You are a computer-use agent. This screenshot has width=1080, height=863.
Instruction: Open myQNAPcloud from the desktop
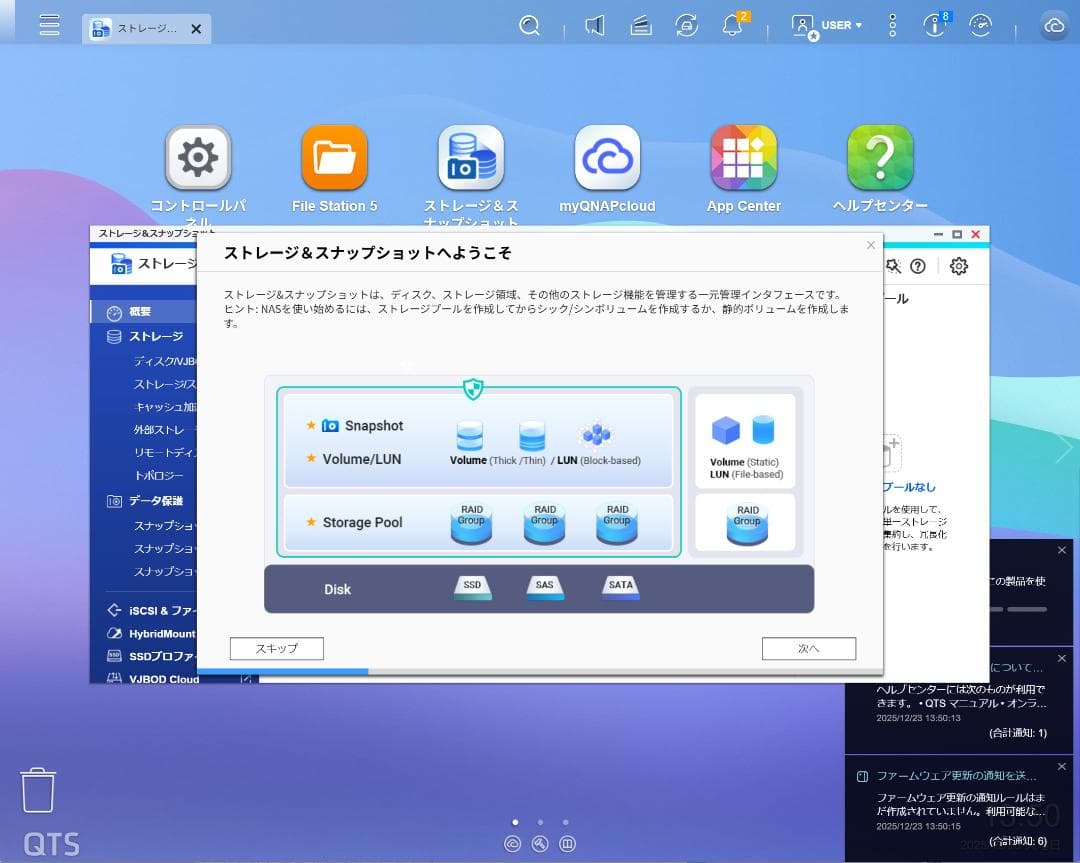pyautogui.click(x=607, y=158)
